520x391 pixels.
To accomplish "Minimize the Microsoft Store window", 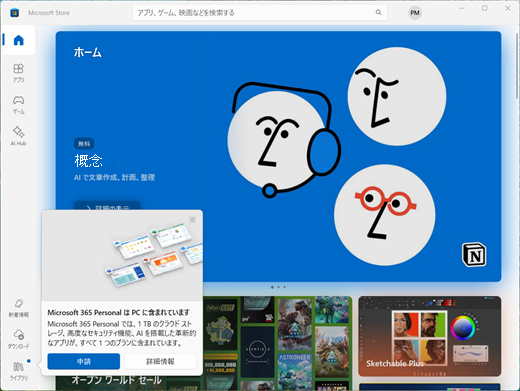I will click(461, 8).
